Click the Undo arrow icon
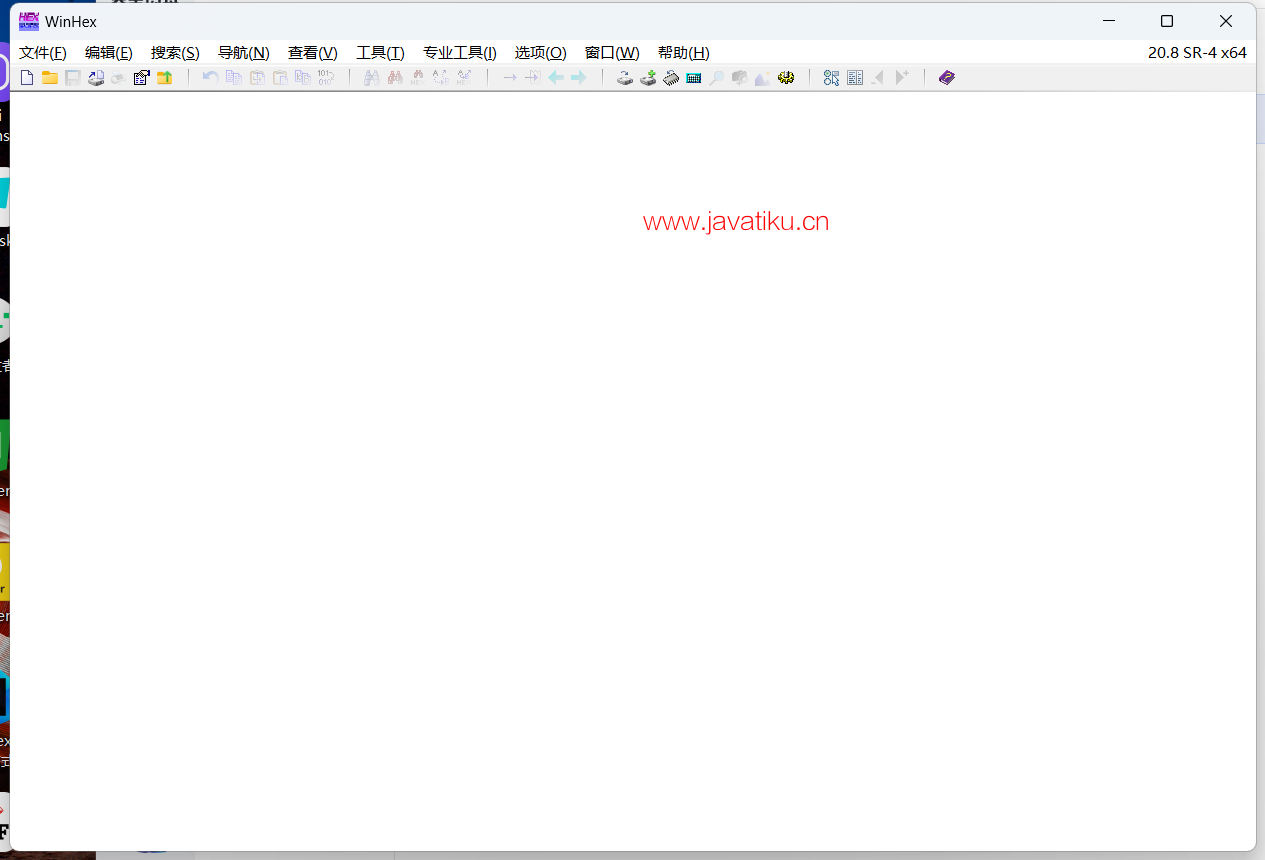This screenshot has width=1265, height=860. click(x=210, y=77)
